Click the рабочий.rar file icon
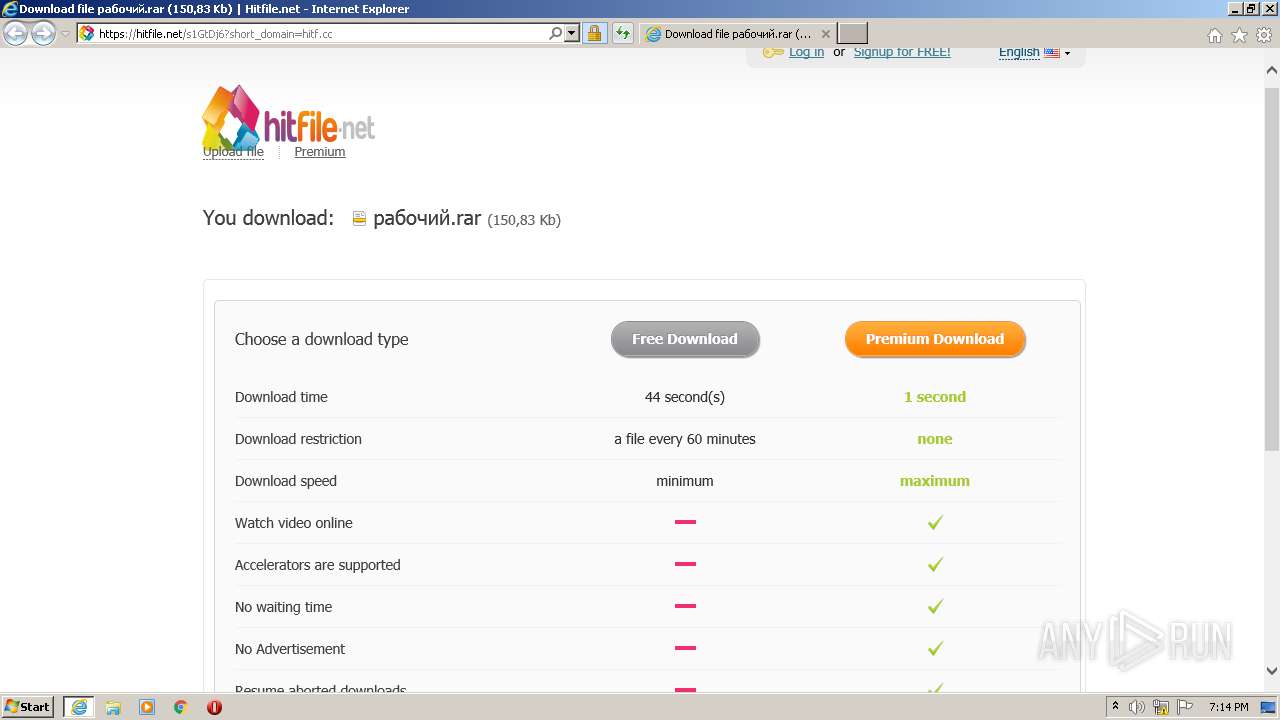Image resolution: width=1280 pixels, height=720 pixels. [x=359, y=219]
